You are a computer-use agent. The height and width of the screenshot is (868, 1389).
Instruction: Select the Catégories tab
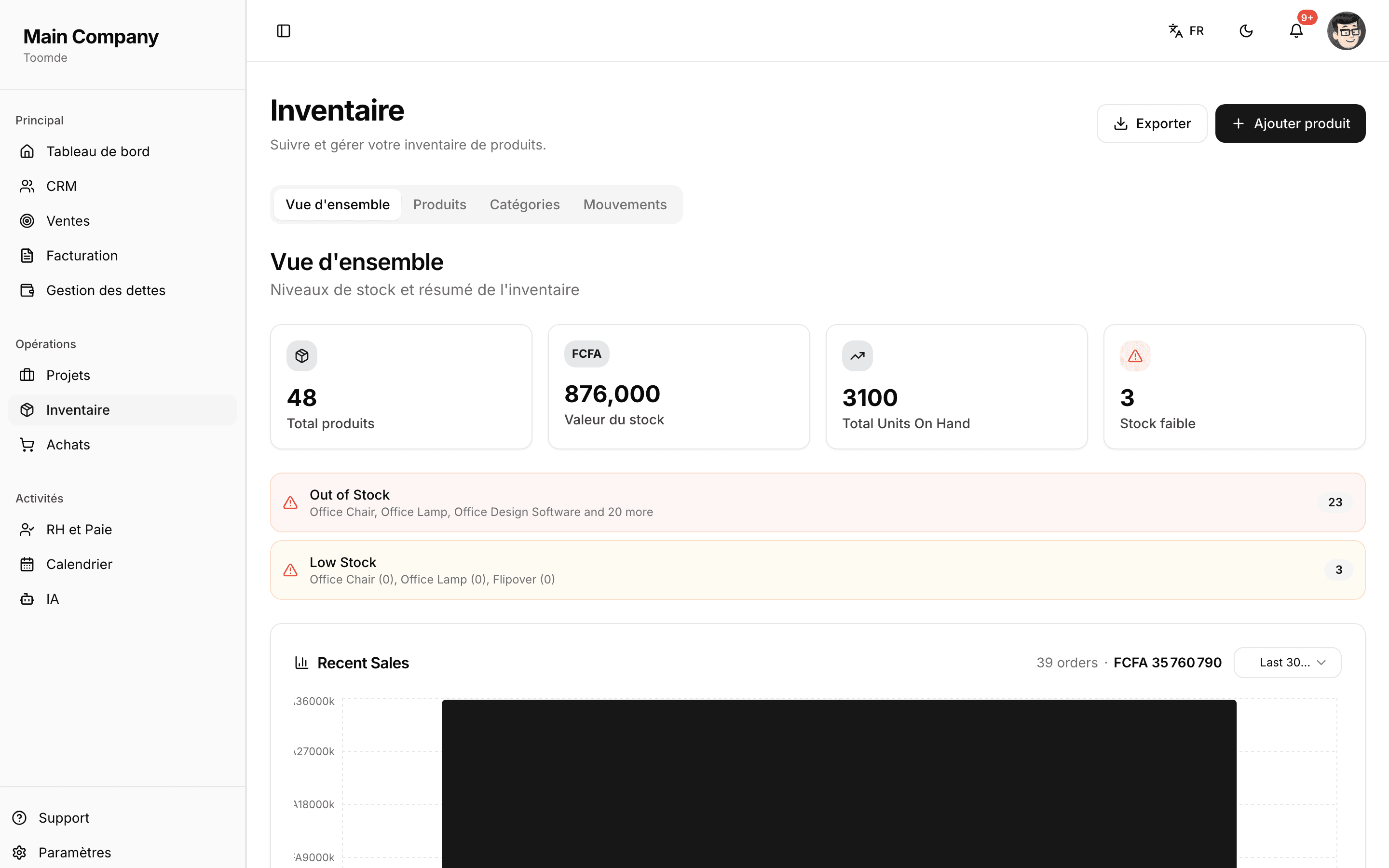point(525,204)
